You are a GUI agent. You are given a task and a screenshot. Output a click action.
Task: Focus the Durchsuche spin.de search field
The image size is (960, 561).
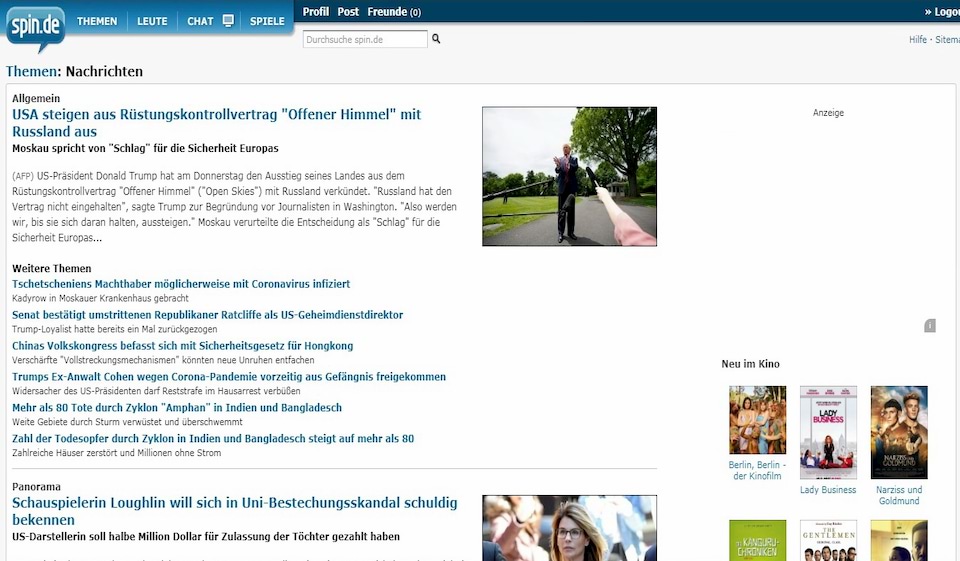pos(365,39)
